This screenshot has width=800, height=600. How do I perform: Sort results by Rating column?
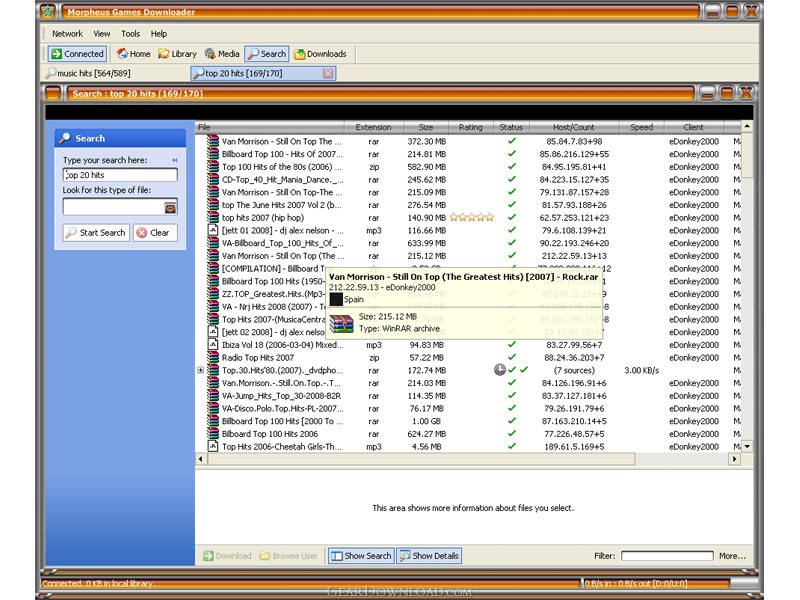click(470, 127)
